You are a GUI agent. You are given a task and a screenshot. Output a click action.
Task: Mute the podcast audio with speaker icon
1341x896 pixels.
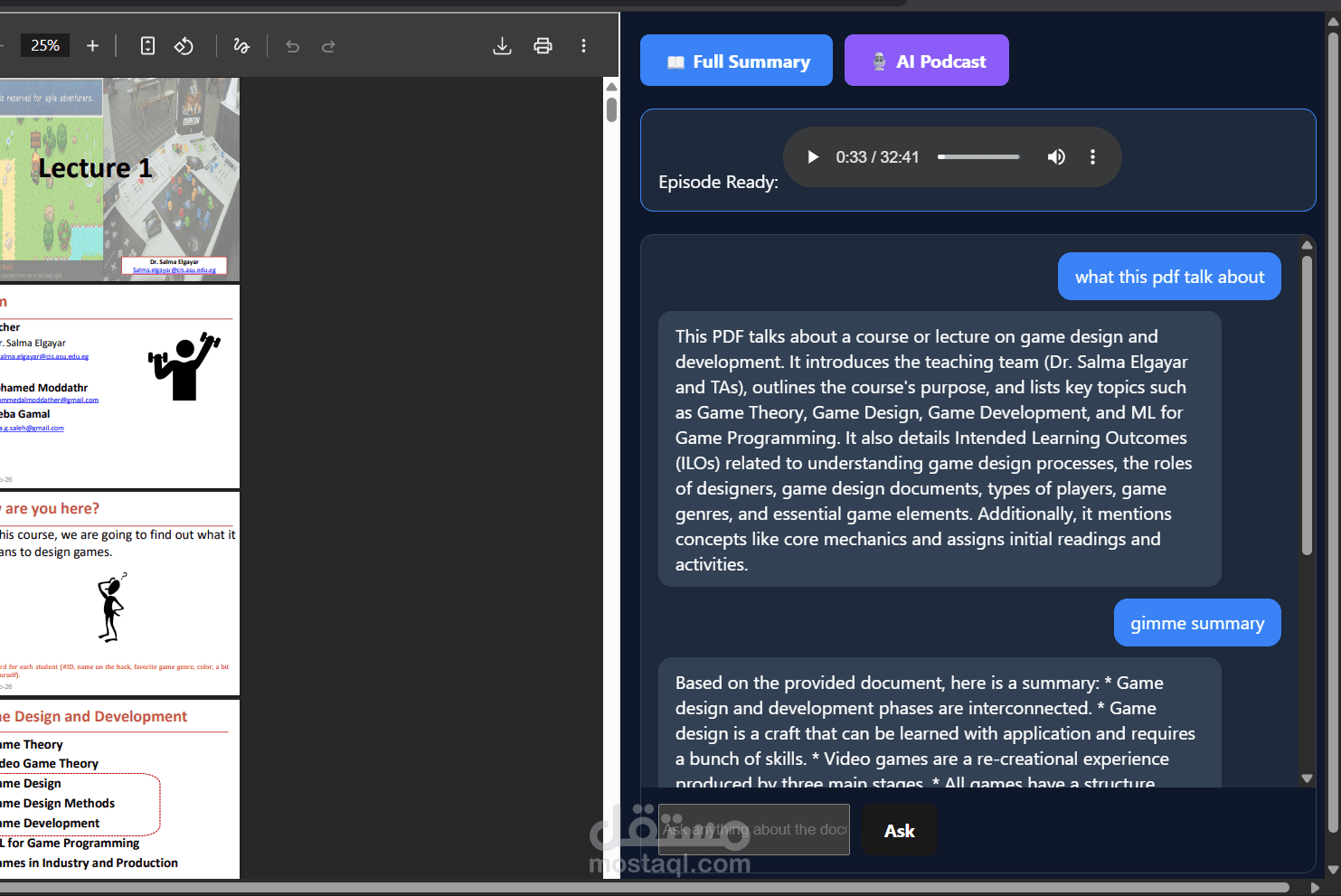(1056, 156)
